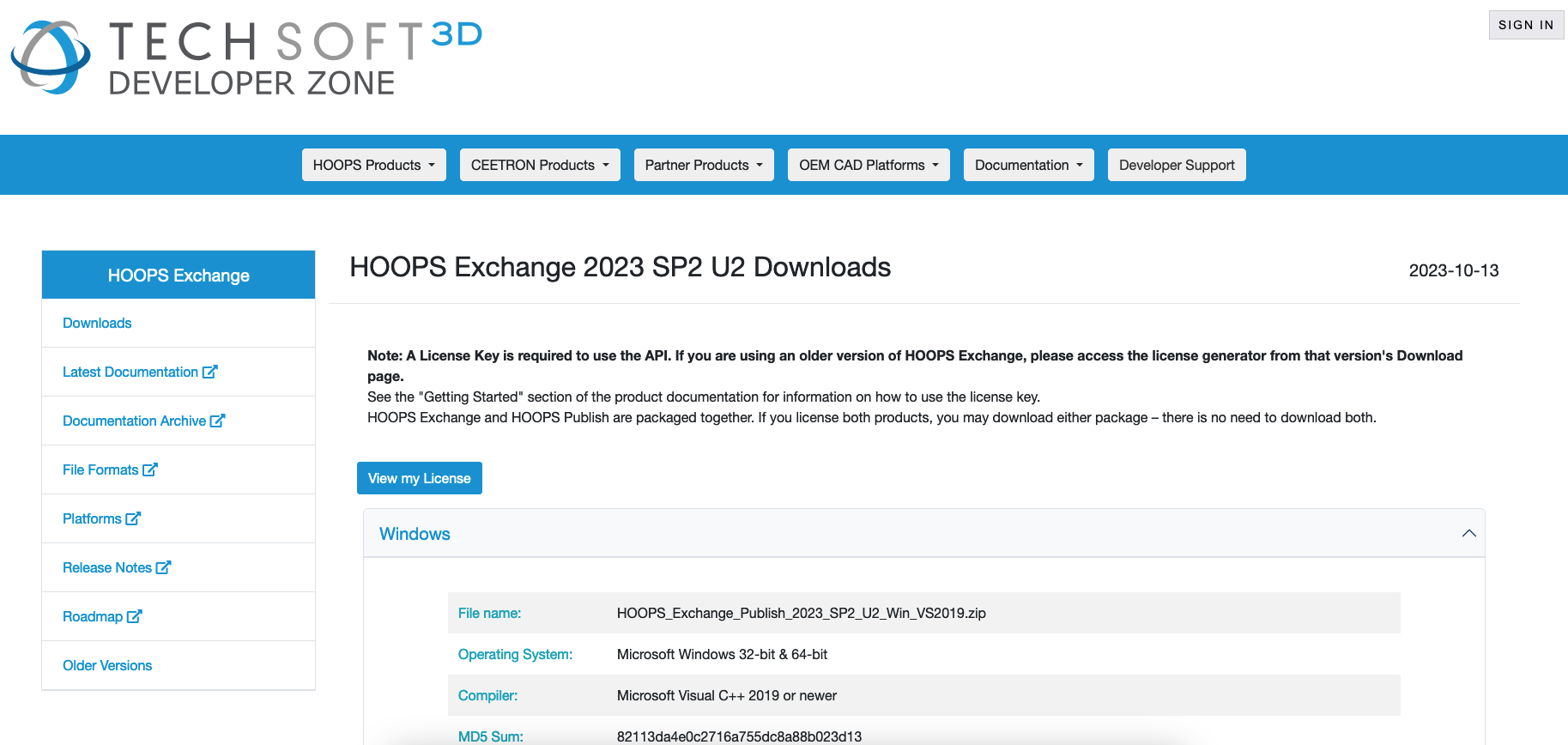
Task: Click external link icon beside File Formats
Action: coord(150,469)
